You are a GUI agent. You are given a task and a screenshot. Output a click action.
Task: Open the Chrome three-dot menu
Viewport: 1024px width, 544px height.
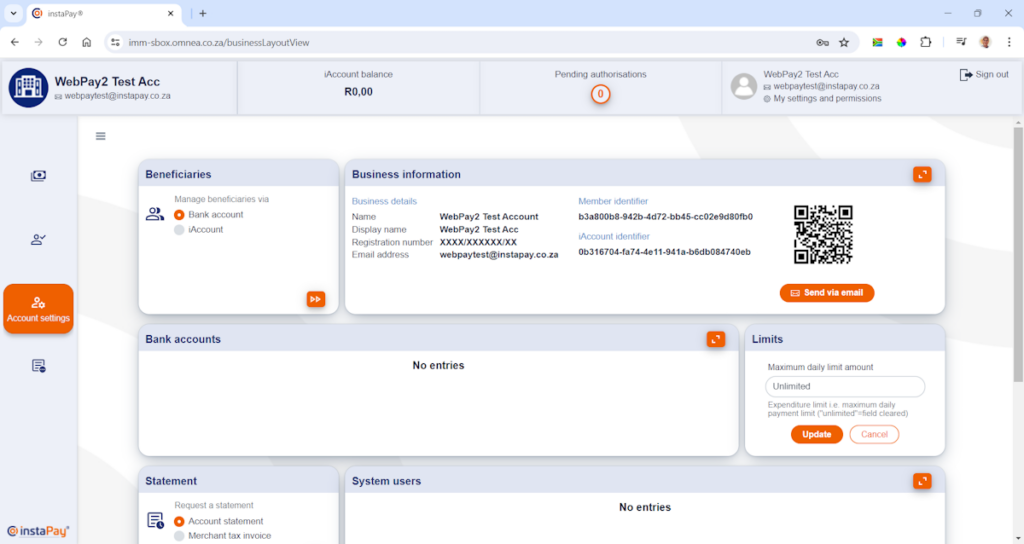(1009, 42)
